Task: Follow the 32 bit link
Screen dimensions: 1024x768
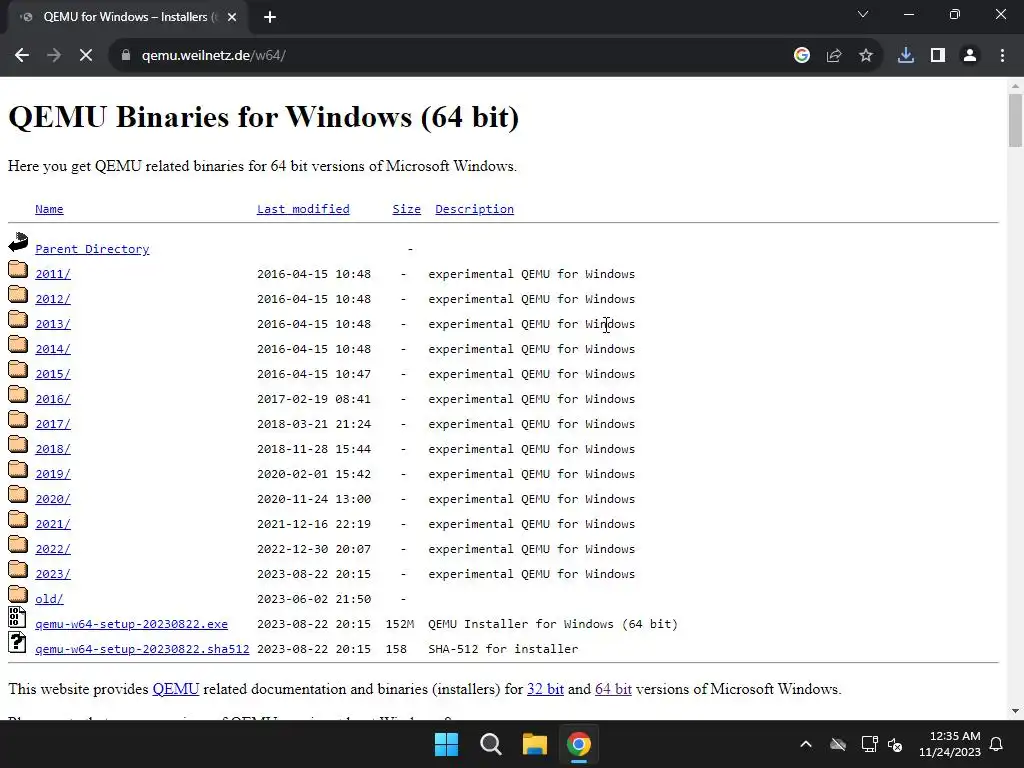Action: tap(545, 689)
